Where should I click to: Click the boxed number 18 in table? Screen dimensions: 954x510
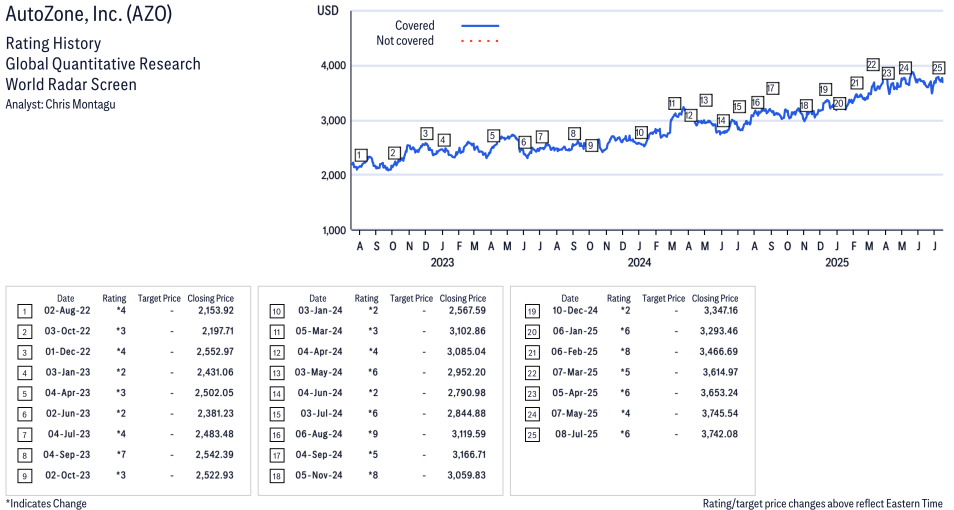277,476
